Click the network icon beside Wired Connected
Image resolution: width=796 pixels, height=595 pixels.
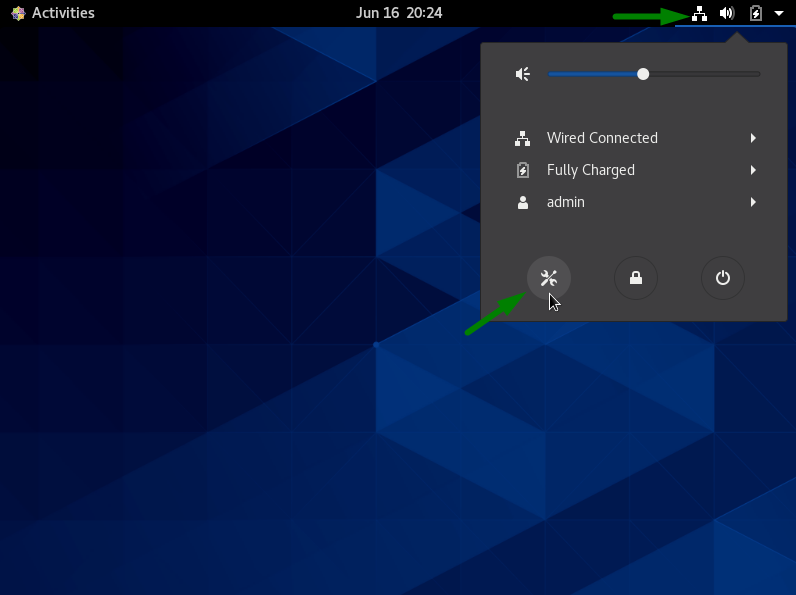pos(522,138)
